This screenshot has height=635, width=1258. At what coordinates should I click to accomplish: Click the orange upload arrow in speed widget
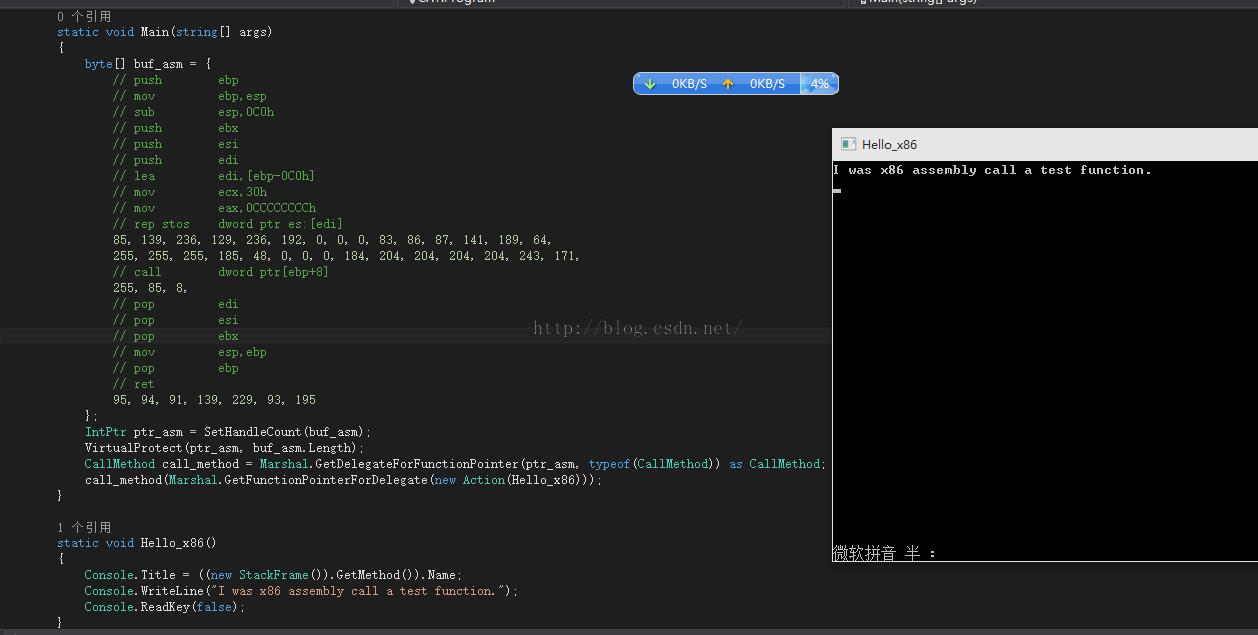728,84
